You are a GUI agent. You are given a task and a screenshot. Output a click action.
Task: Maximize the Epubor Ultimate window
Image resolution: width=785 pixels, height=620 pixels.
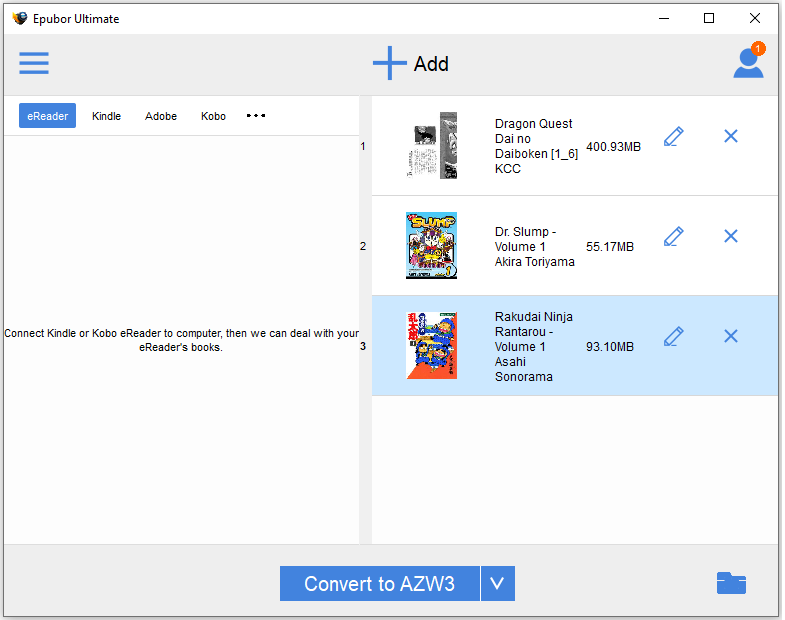point(709,19)
